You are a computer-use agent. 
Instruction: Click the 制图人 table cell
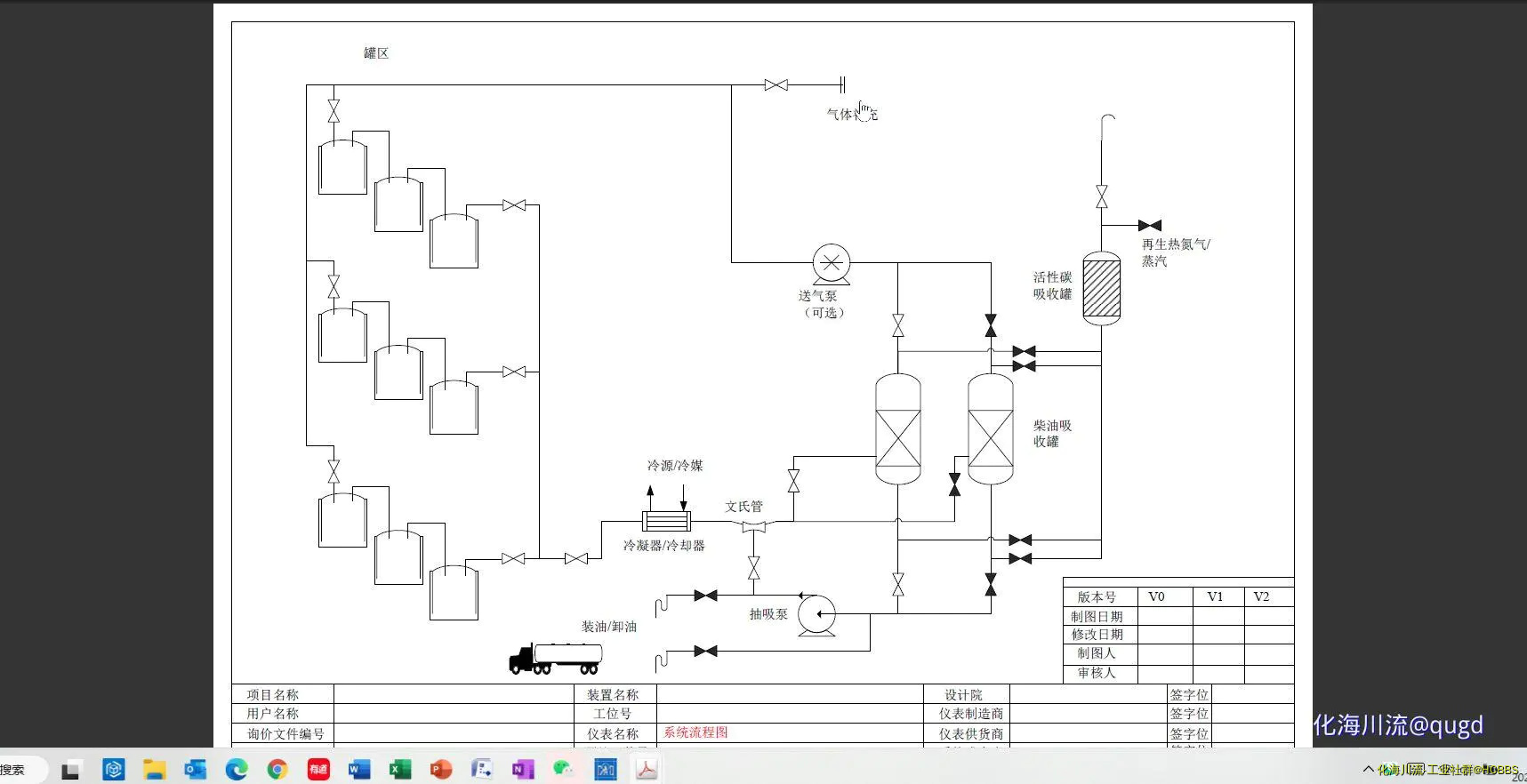pos(1101,653)
